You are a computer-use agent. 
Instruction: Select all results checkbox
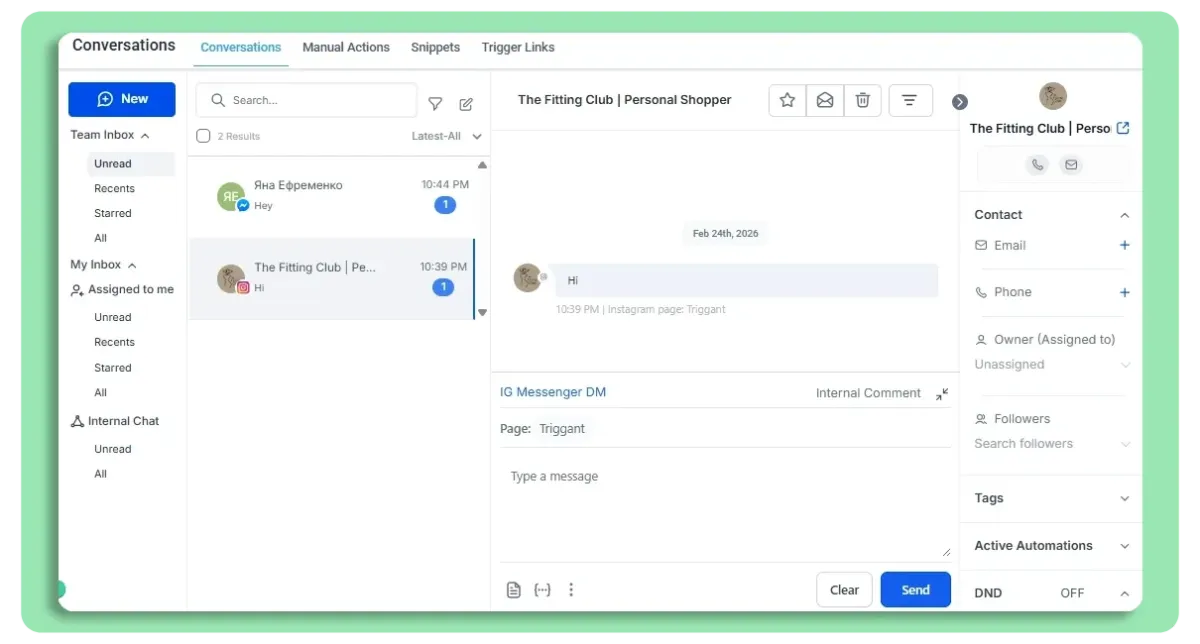pos(203,135)
